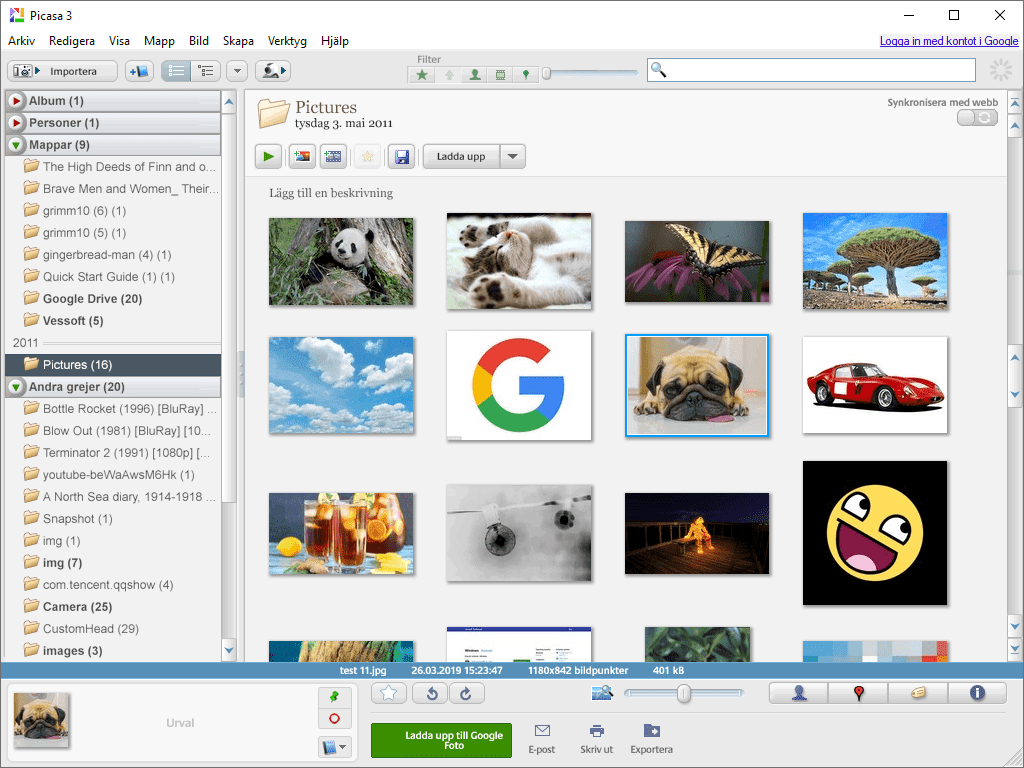Open the Skapa menu
The width and height of the screenshot is (1024, 768).
coord(238,40)
